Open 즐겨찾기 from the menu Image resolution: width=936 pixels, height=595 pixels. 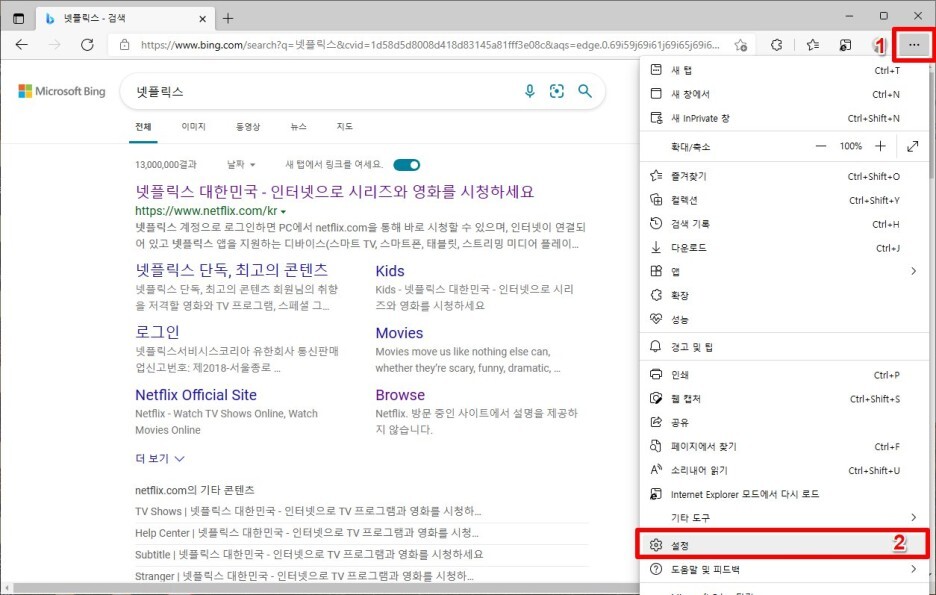(784, 176)
